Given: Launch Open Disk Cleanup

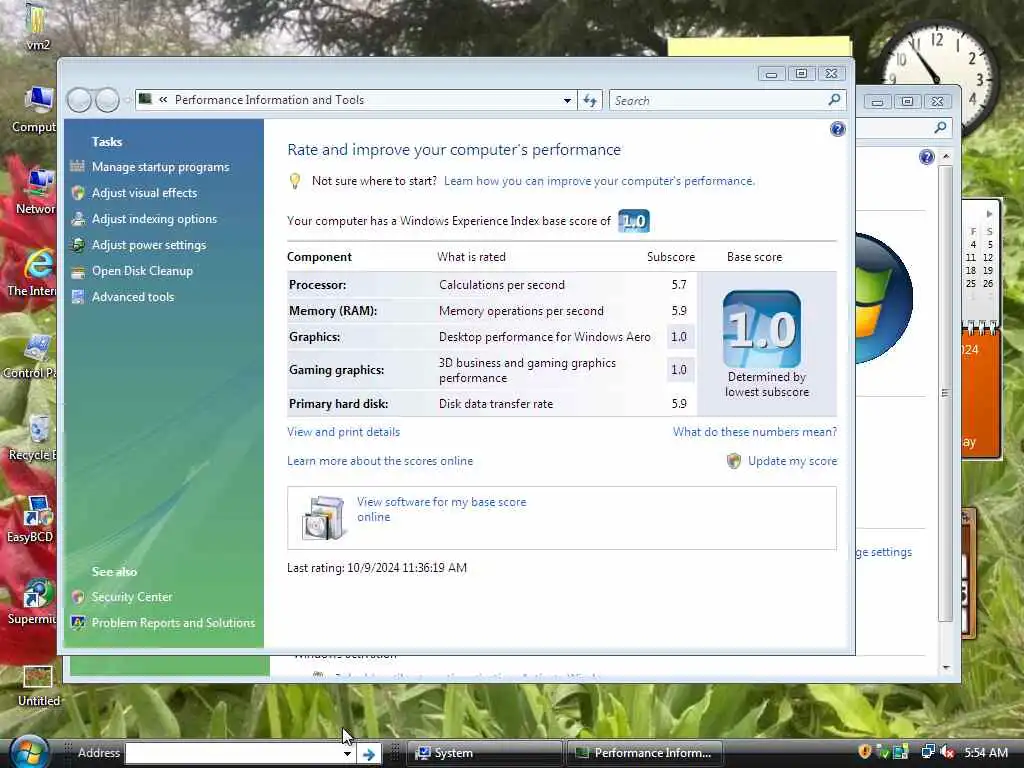Looking at the screenshot, I should (142, 271).
